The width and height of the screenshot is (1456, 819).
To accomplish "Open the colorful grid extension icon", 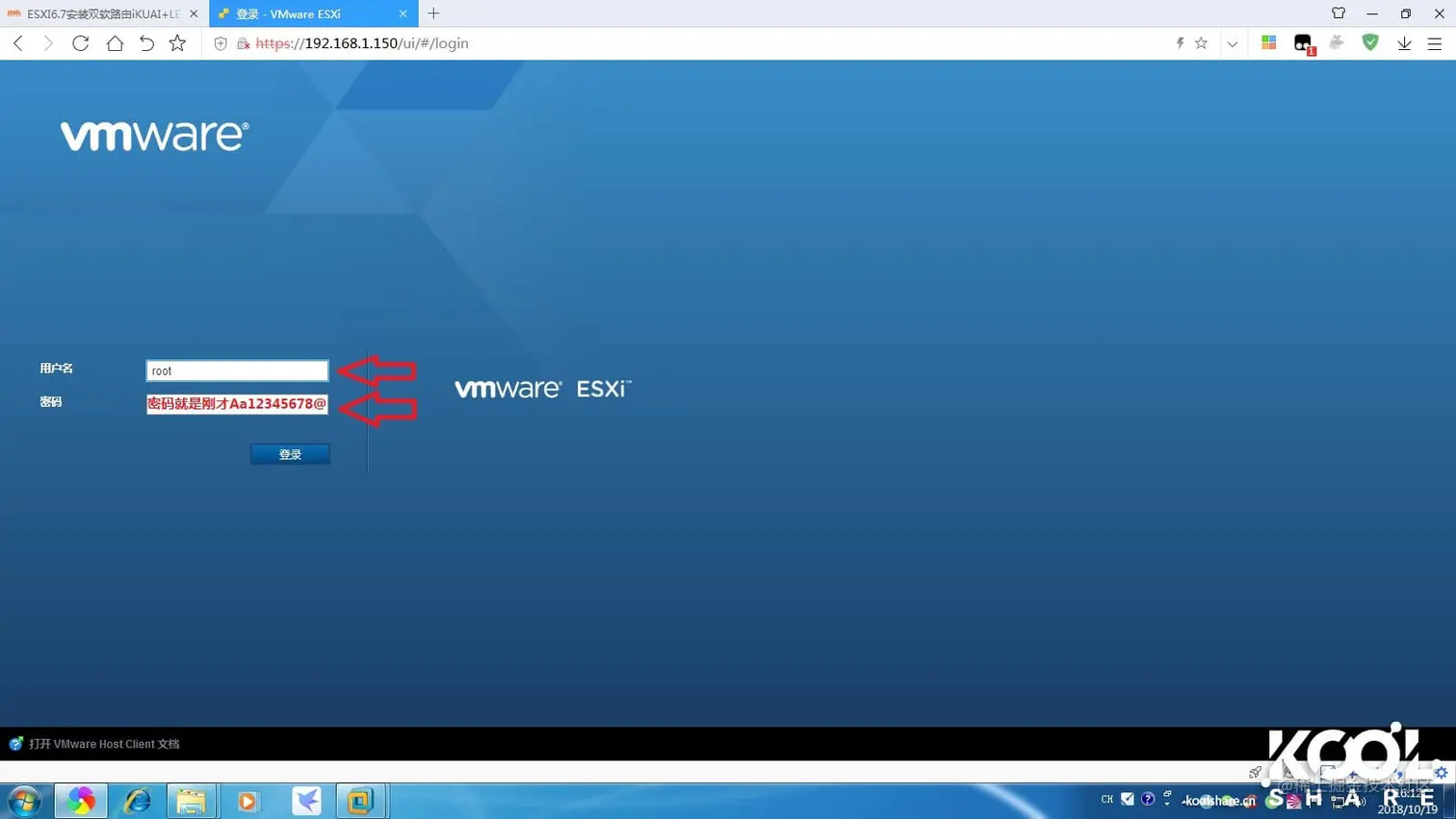I will tap(1269, 43).
